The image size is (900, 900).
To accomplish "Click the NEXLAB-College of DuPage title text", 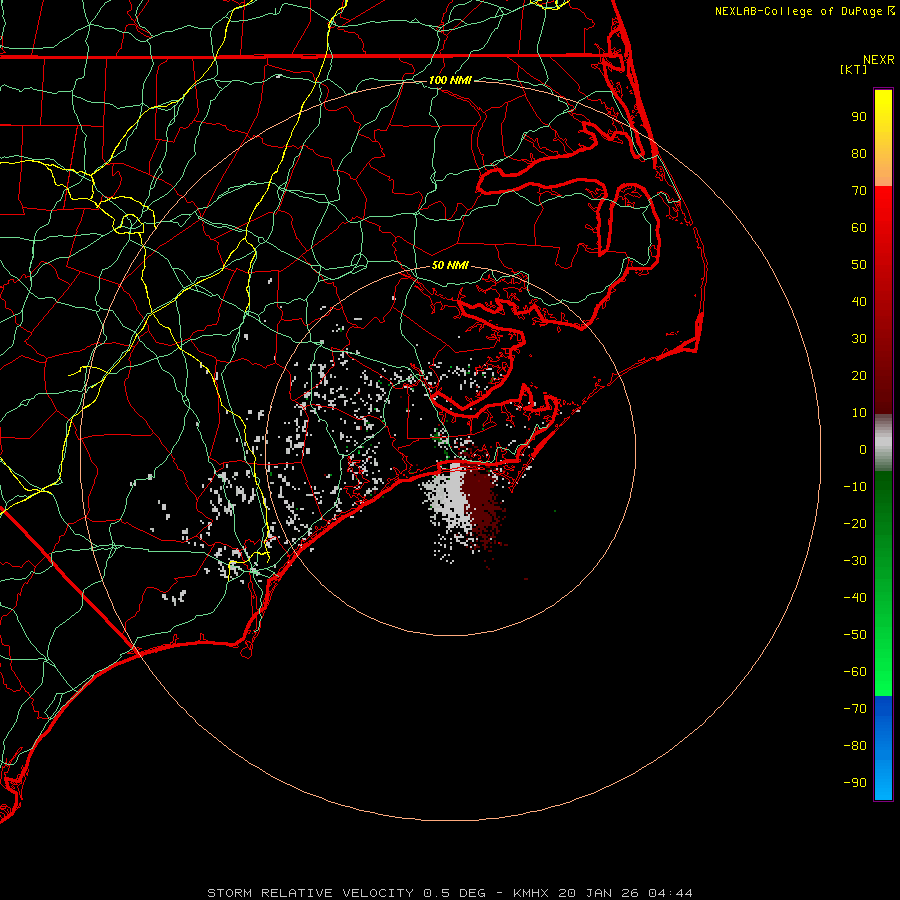I will coord(805,11).
